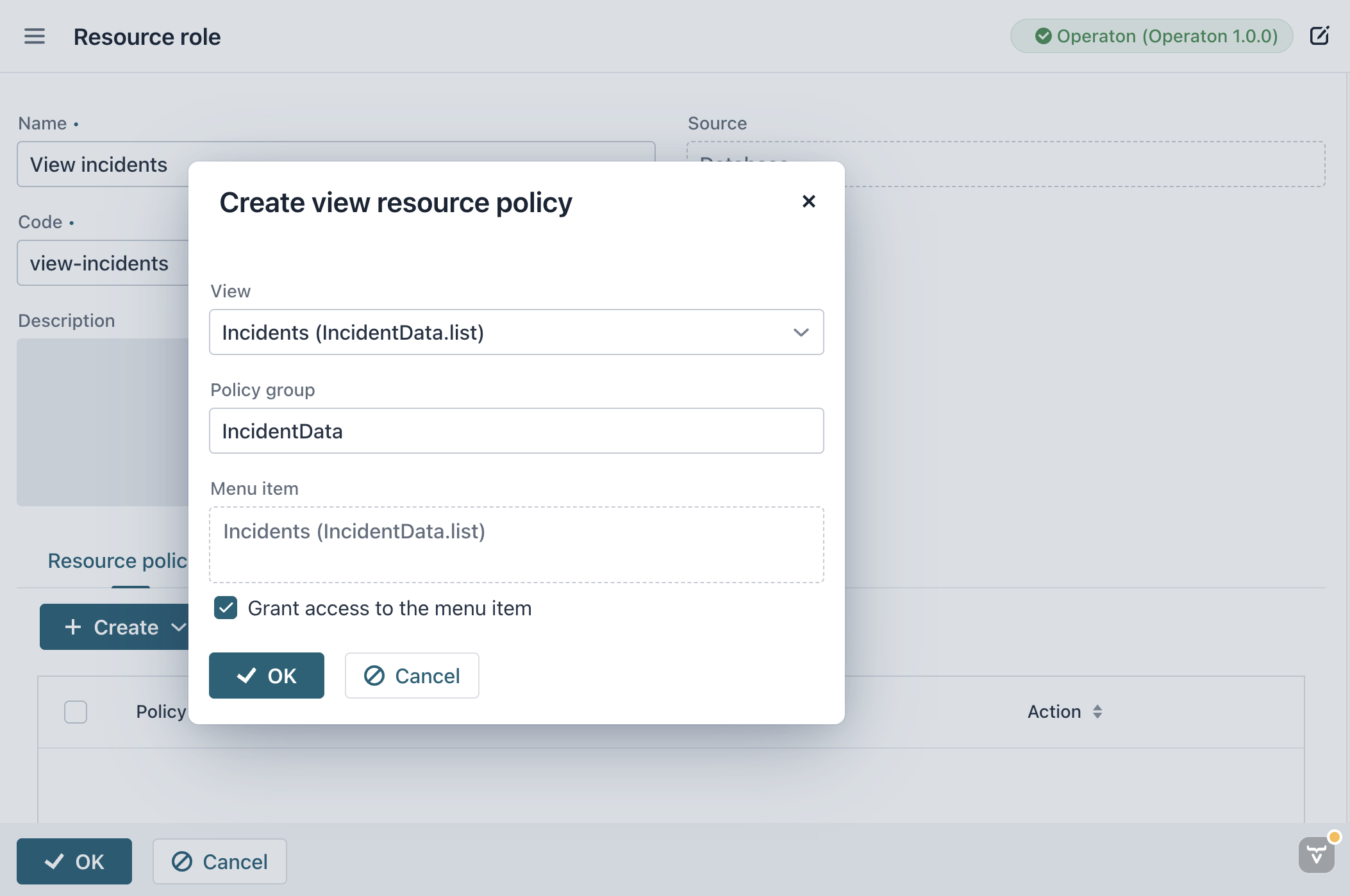The image size is (1350, 896).
Task: Switch to the Resource policies tab
Action: 118,561
